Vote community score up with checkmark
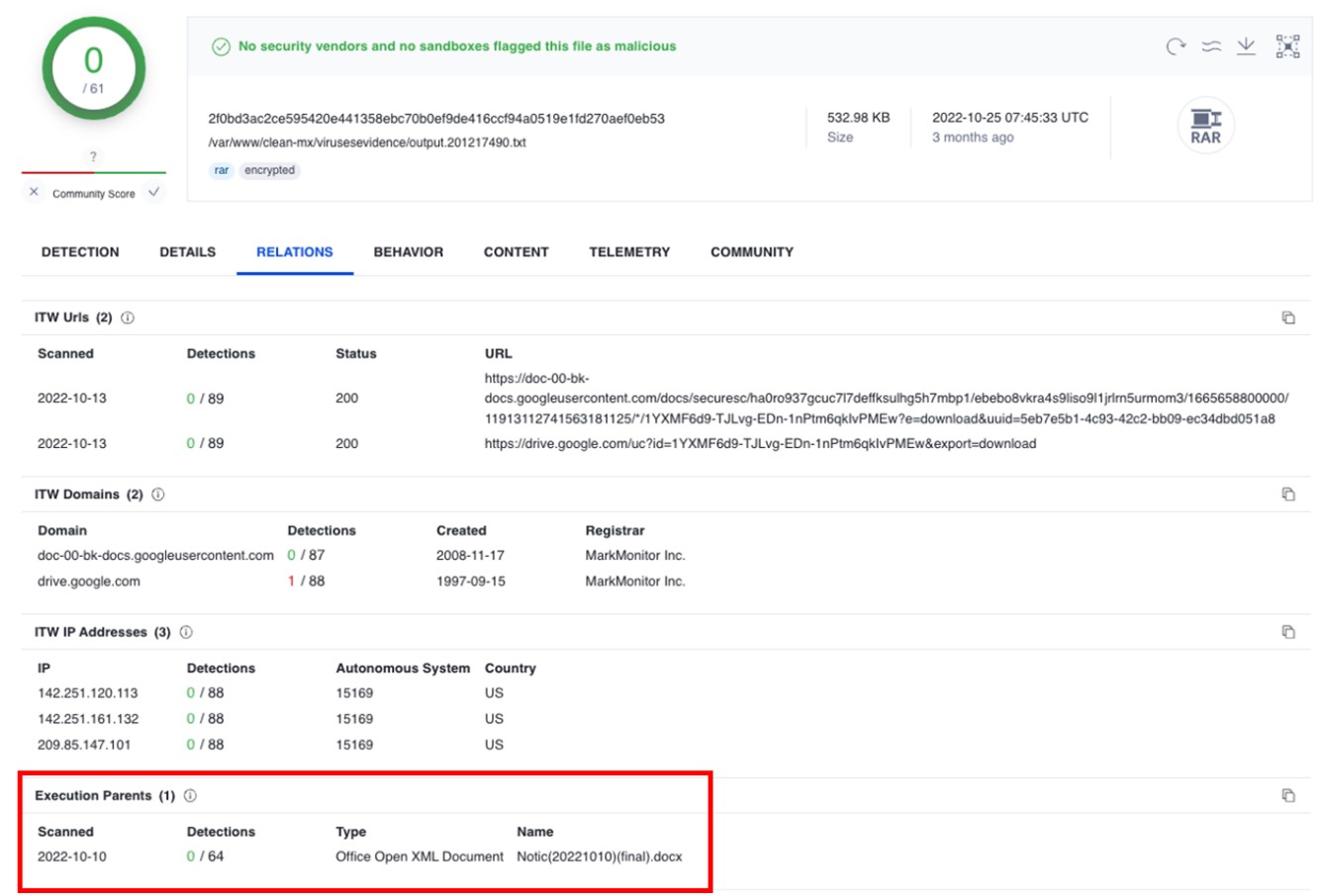1321x896 pixels. tap(153, 192)
